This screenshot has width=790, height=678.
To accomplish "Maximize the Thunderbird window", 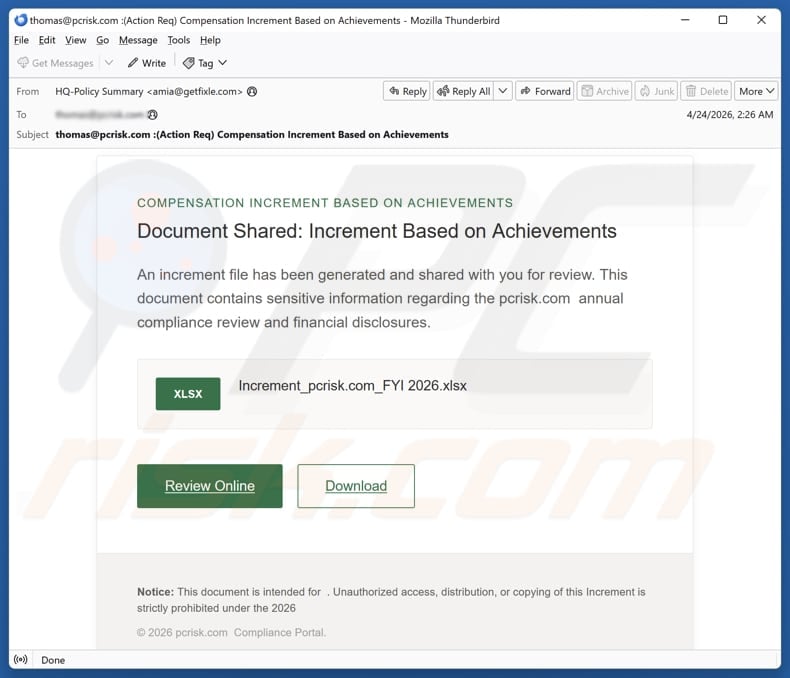I will point(723,20).
